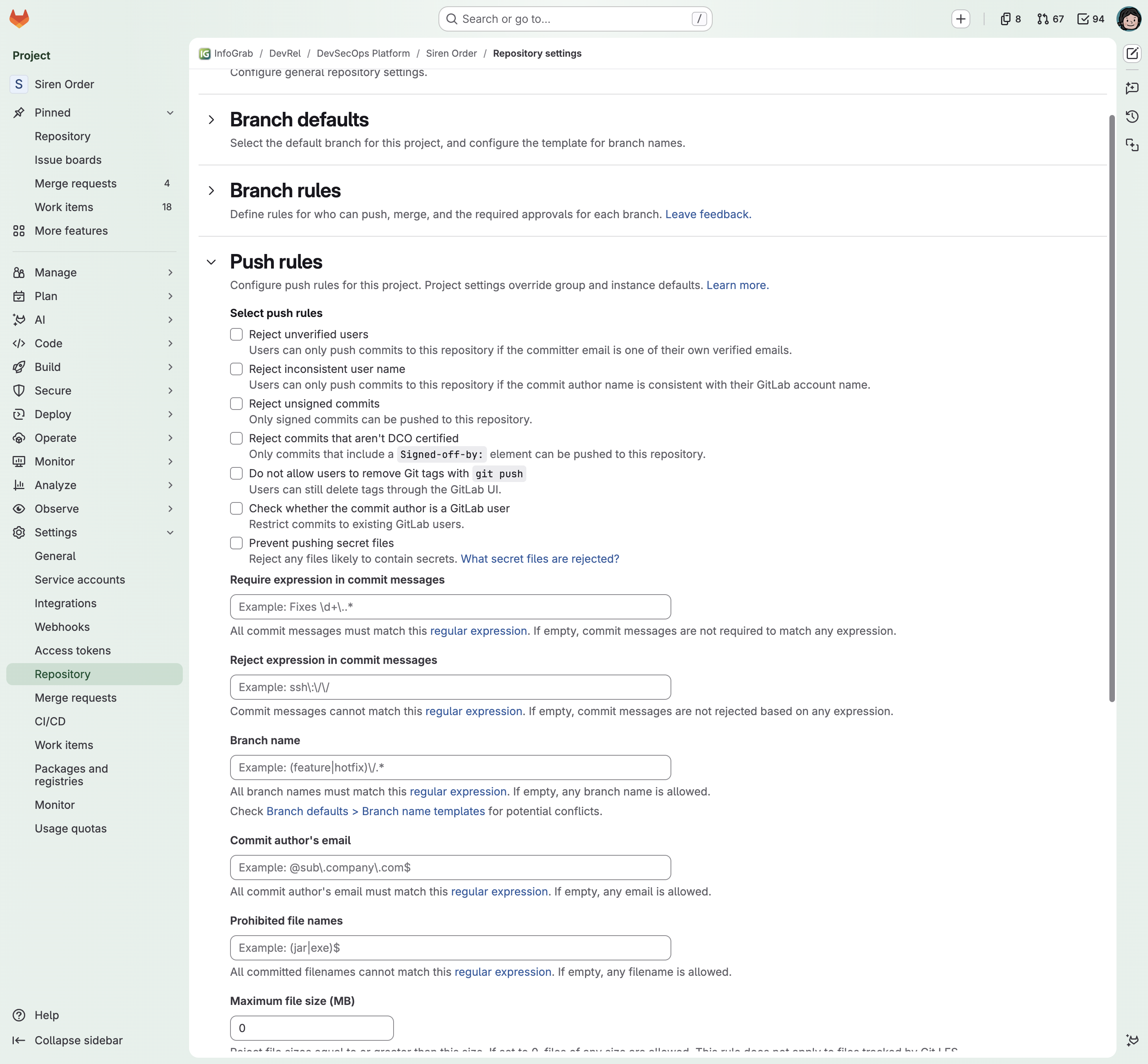Viewport: 1148px width, 1064px height.
Task: Expand the Deploy chevron in sidebar
Action: click(170, 414)
